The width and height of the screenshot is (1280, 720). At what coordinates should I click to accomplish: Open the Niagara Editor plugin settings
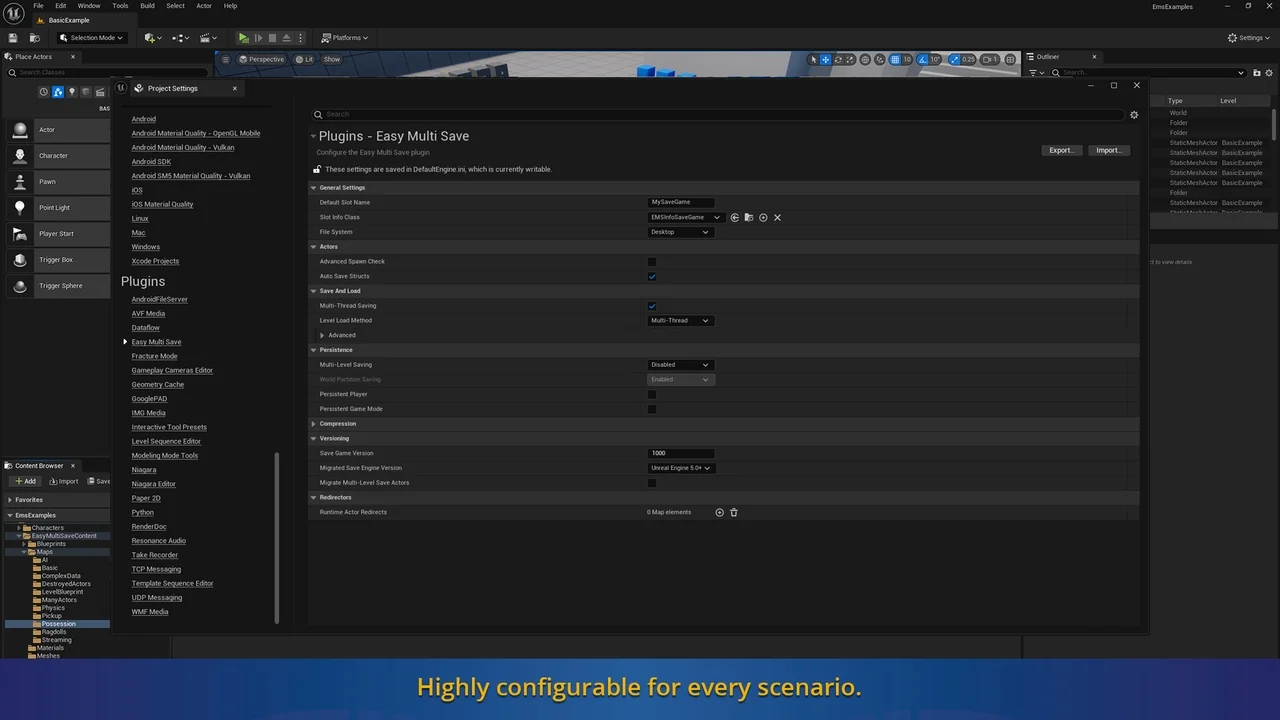(x=153, y=484)
